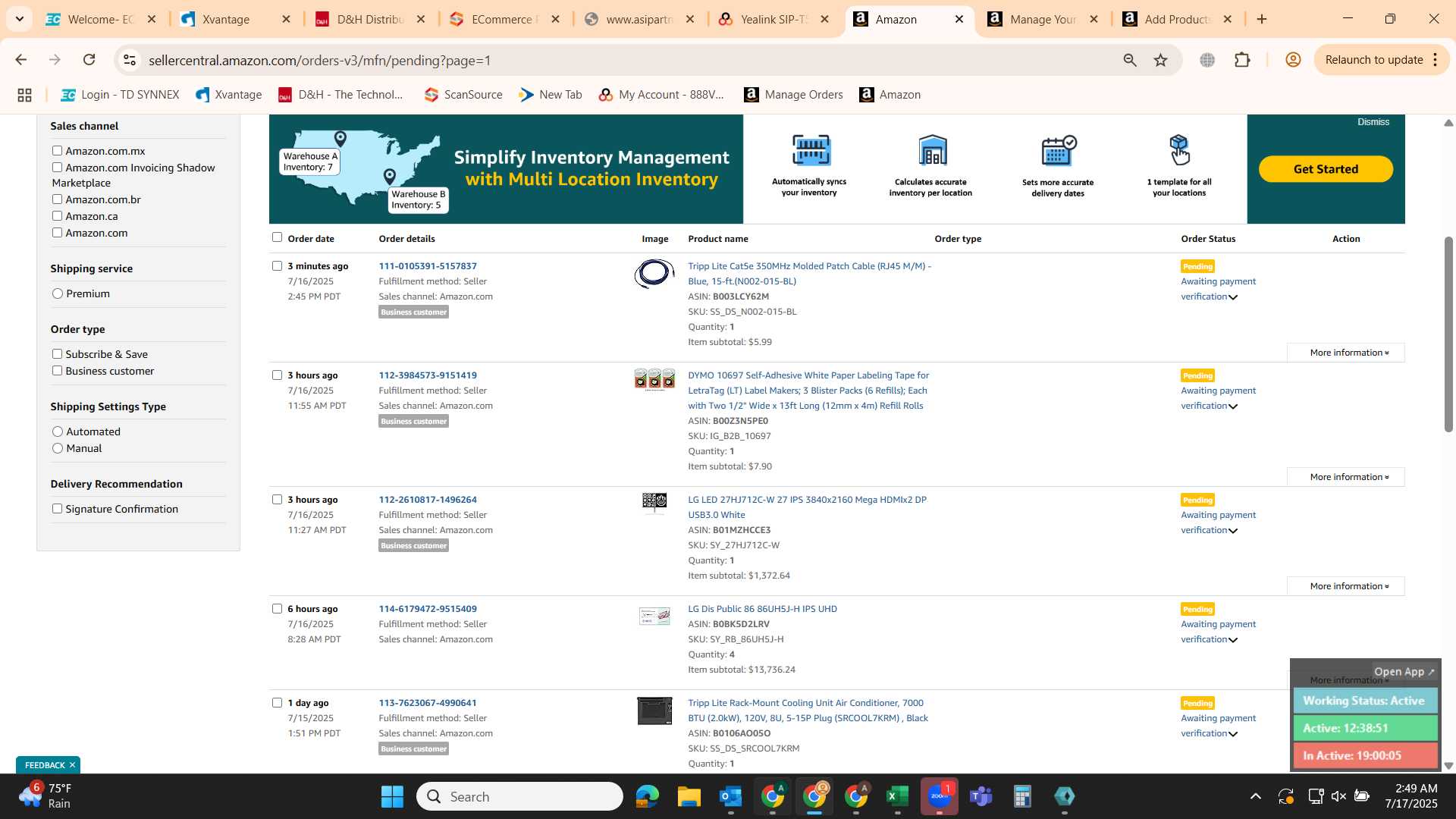
Task: Reload the Seller Central page
Action: pyautogui.click(x=89, y=60)
